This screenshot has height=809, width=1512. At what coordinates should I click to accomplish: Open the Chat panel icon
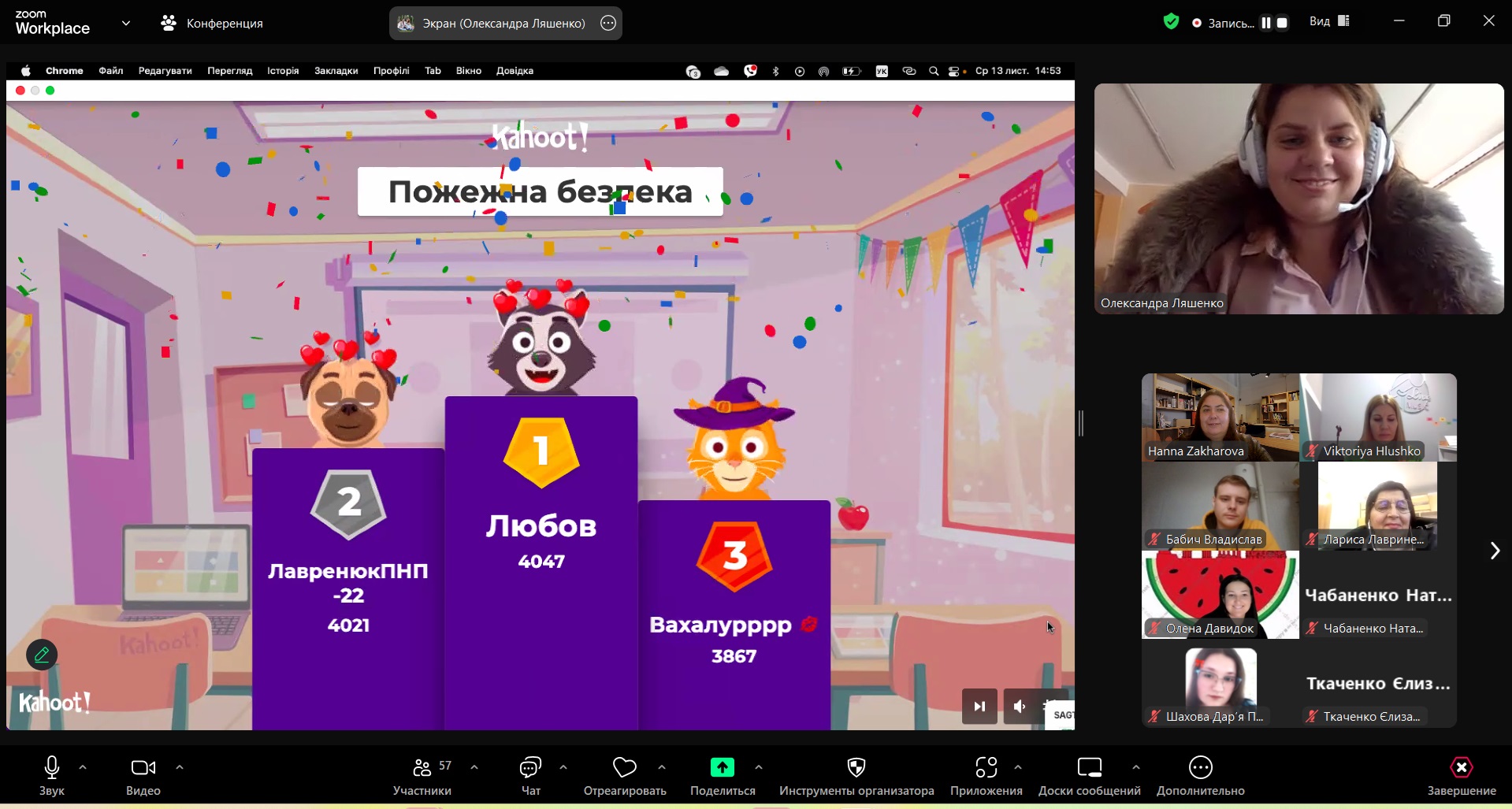pos(530,767)
